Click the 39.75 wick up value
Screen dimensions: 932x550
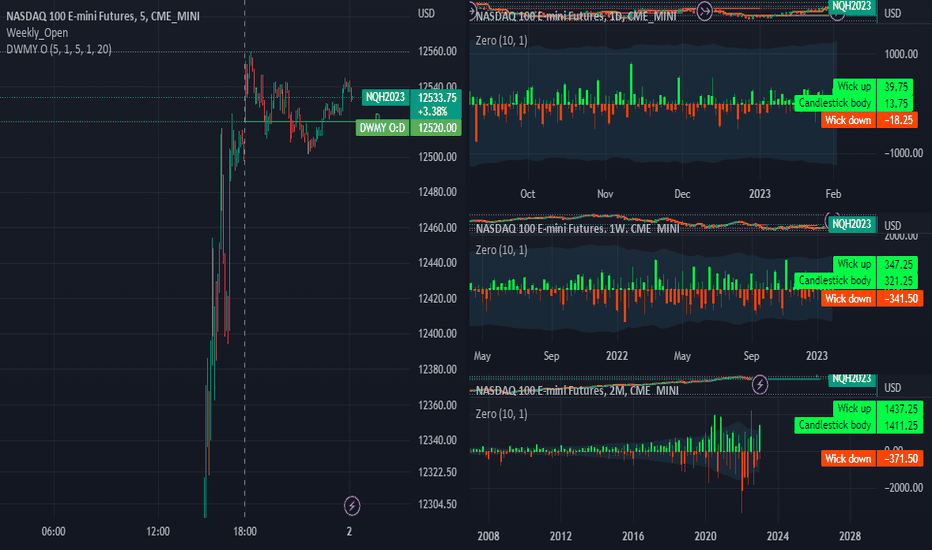click(897, 86)
